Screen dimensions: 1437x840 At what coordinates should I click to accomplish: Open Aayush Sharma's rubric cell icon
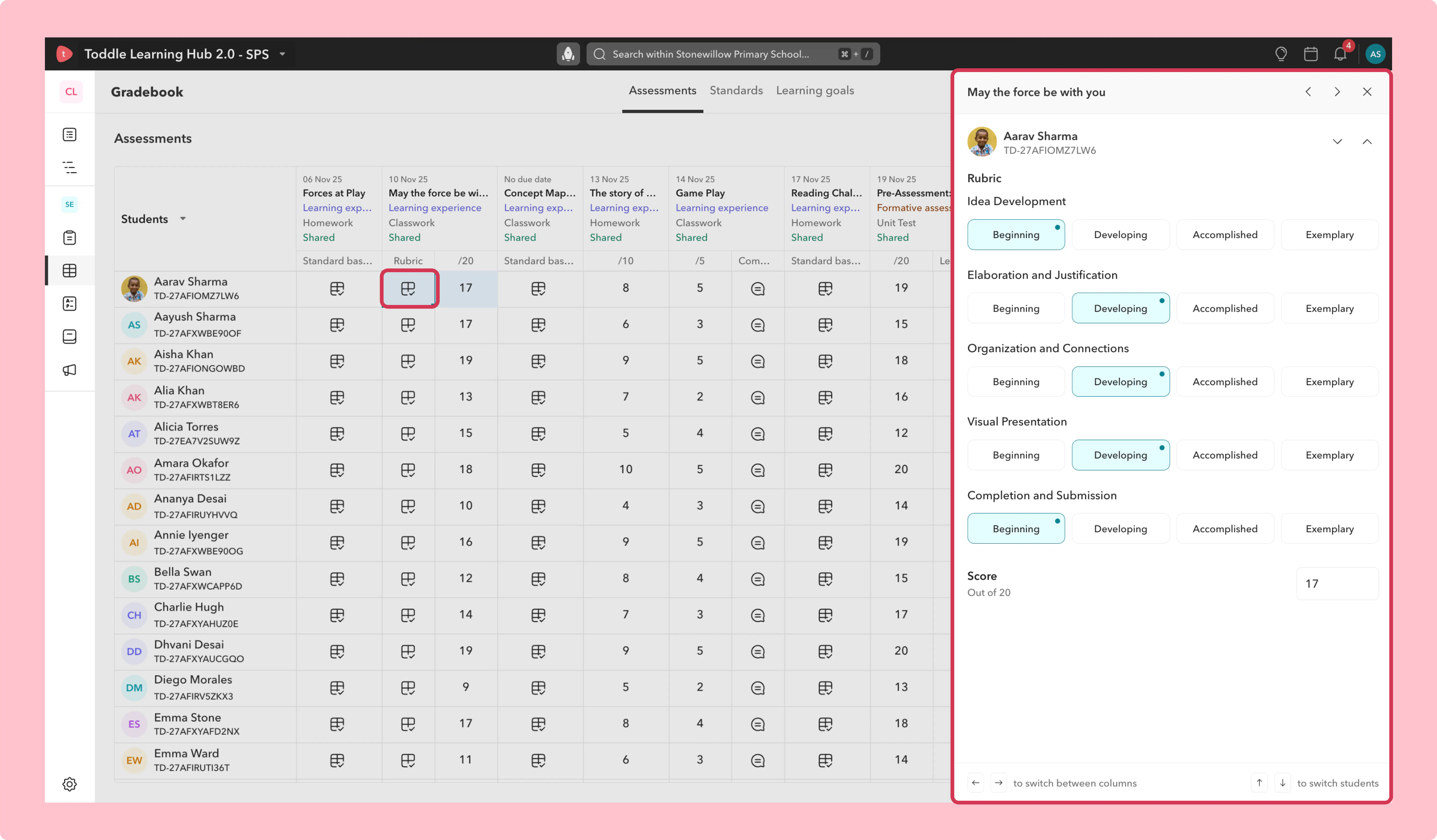pos(408,325)
